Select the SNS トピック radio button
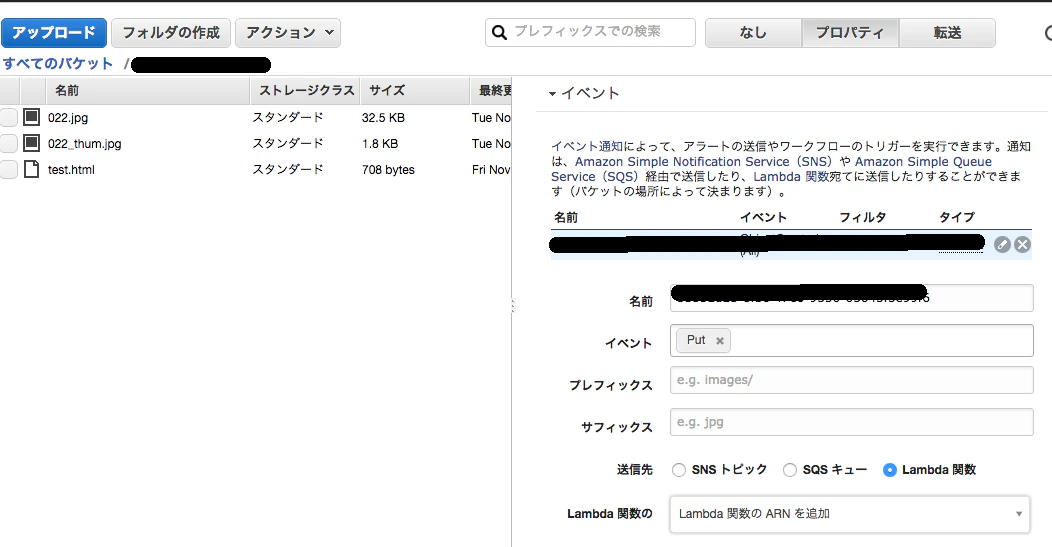 click(x=679, y=470)
